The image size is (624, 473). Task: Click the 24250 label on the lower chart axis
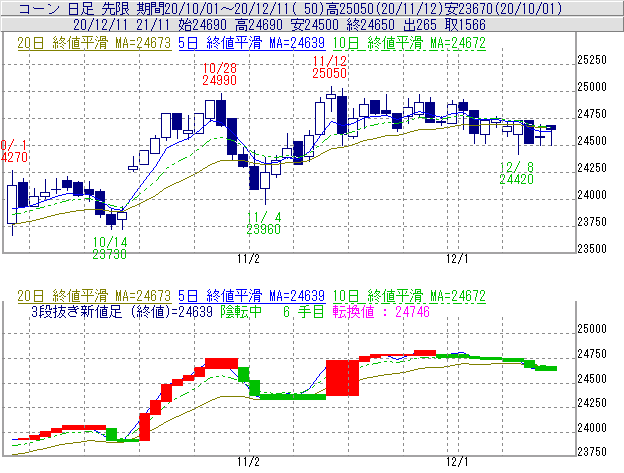[592, 403]
